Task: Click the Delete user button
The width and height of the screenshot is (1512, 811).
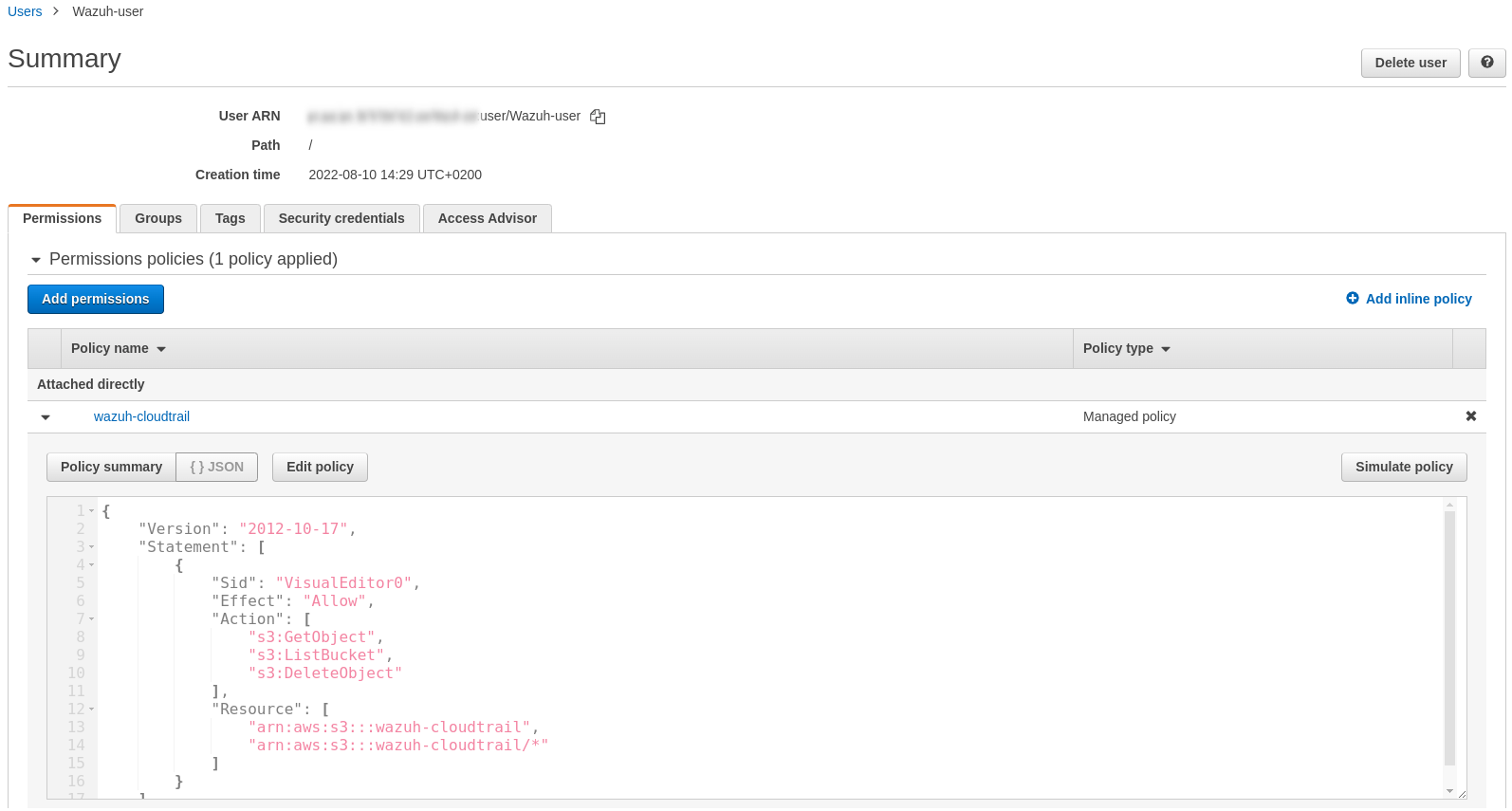Action: 1411,63
